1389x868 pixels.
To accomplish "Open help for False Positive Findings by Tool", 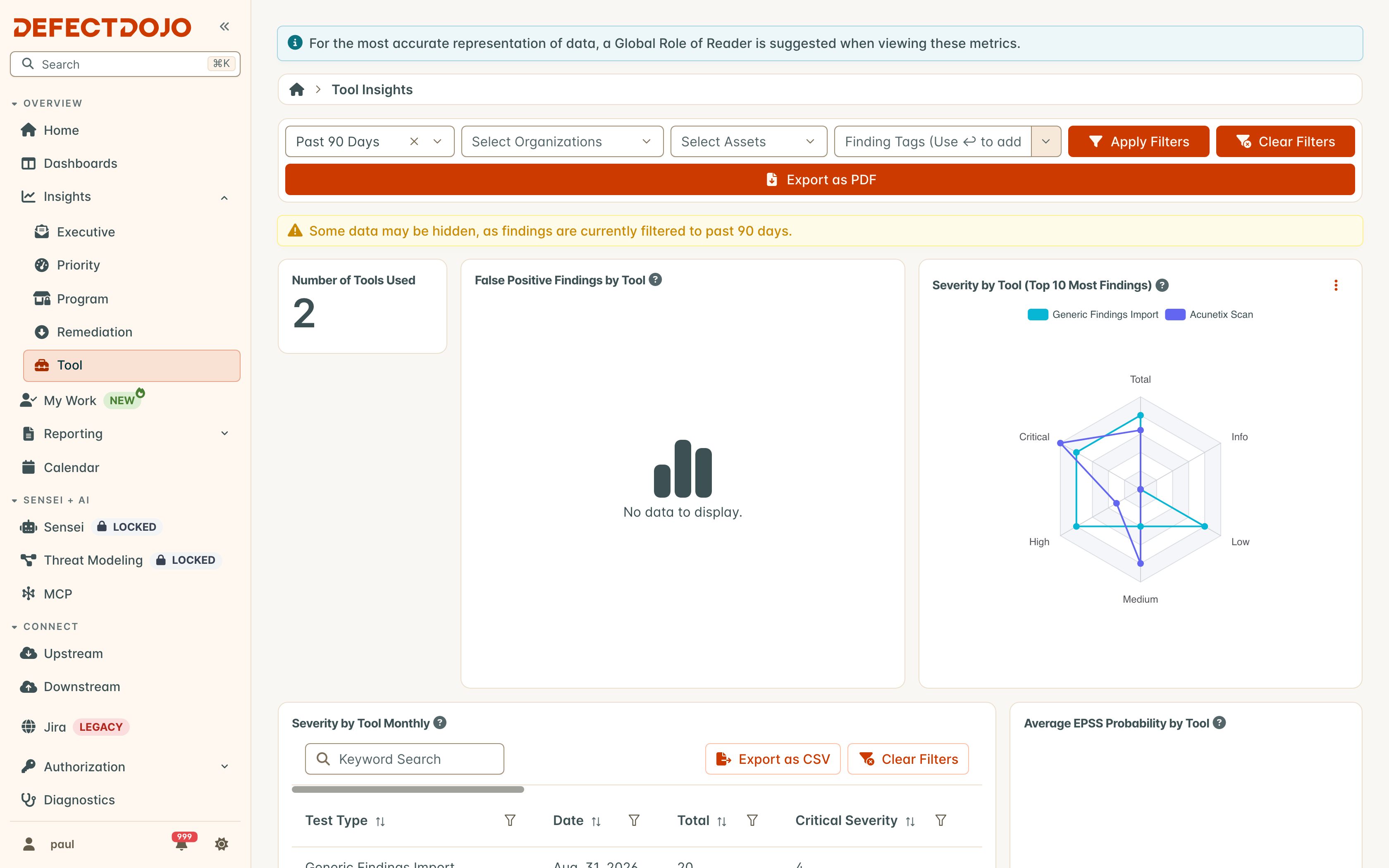I will point(656,279).
